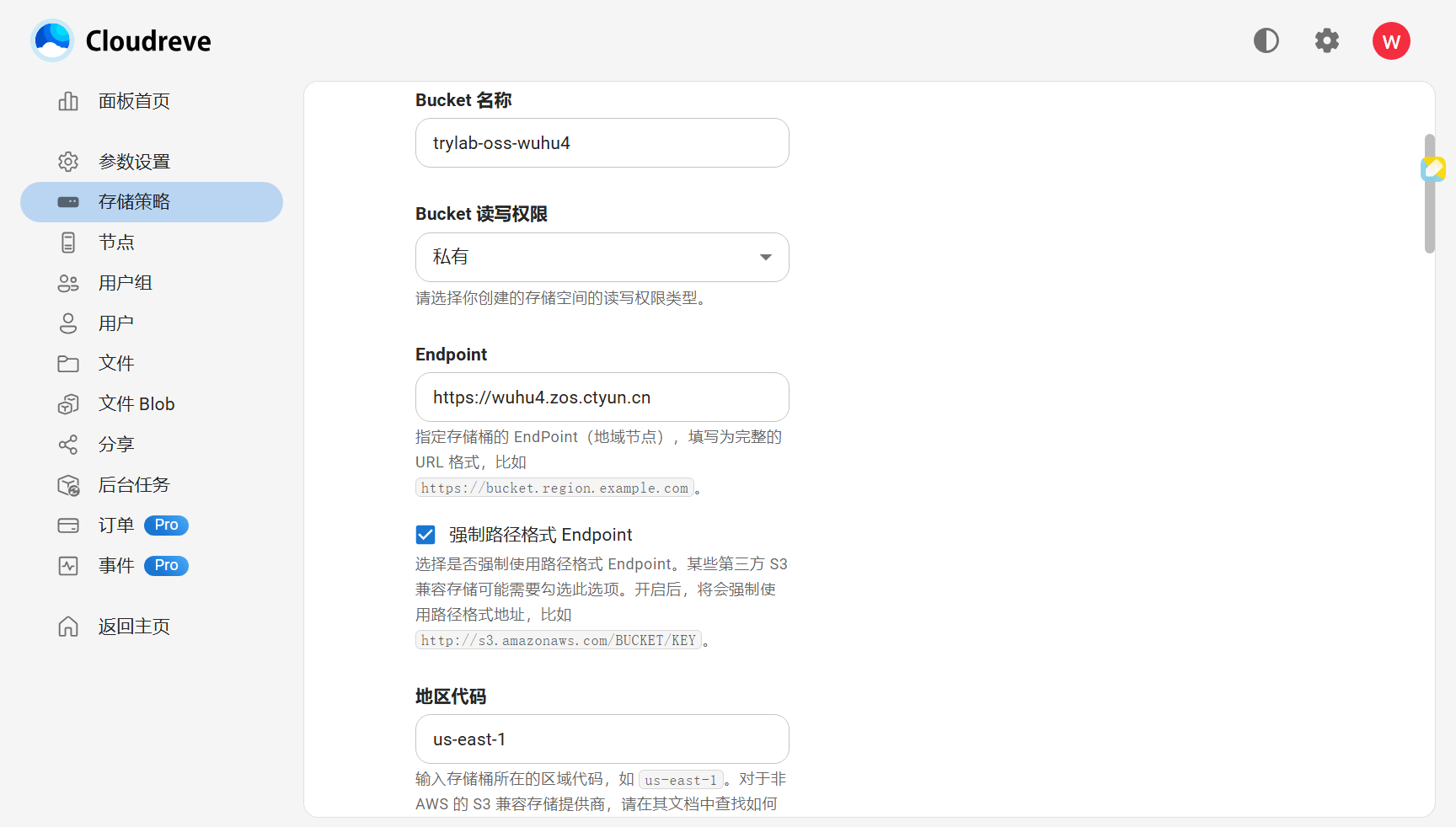Open the 文件 section
Image resolution: width=1456 pixels, height=827 pixels.
[x=116, y=363]
